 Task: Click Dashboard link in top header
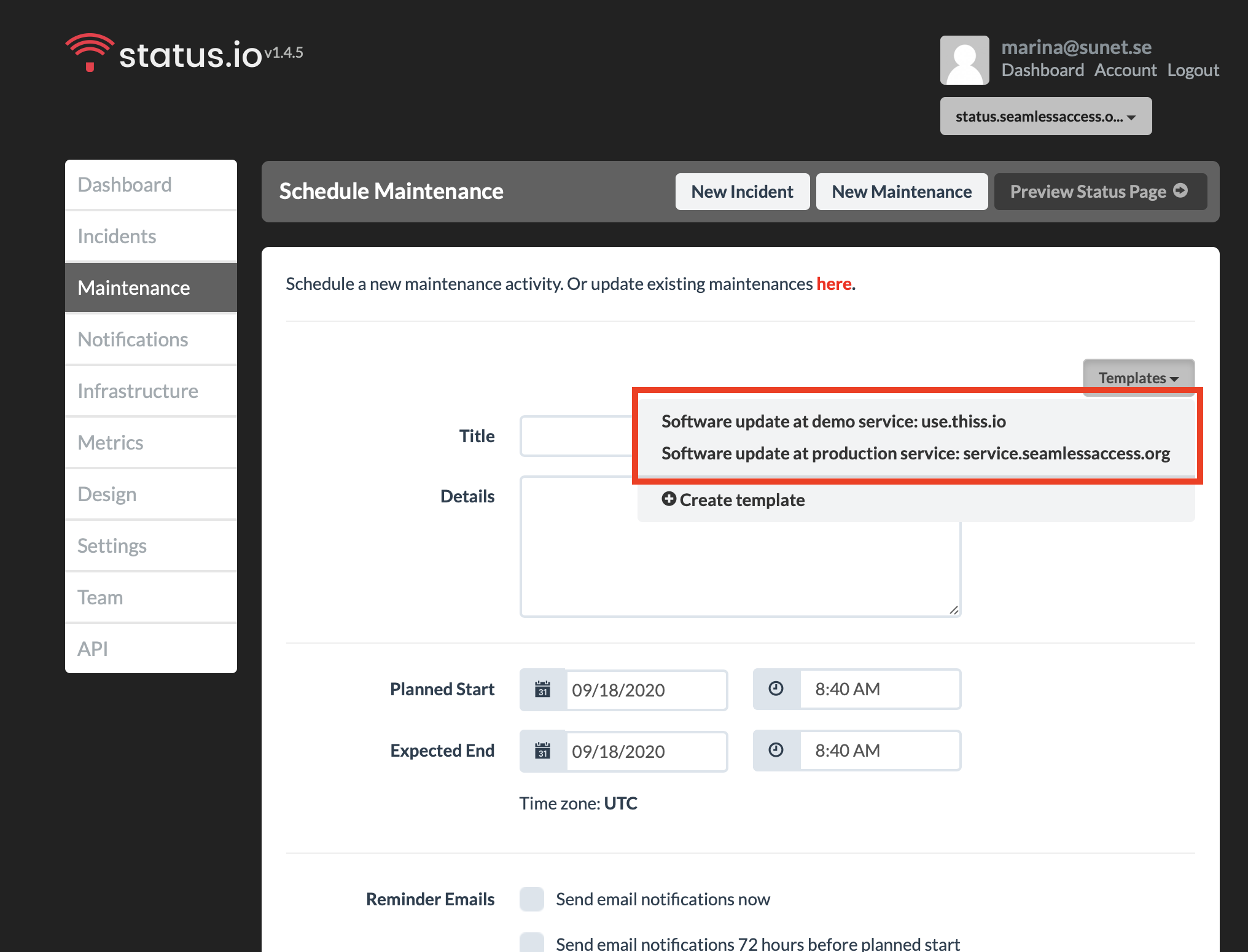point(1043,70)
